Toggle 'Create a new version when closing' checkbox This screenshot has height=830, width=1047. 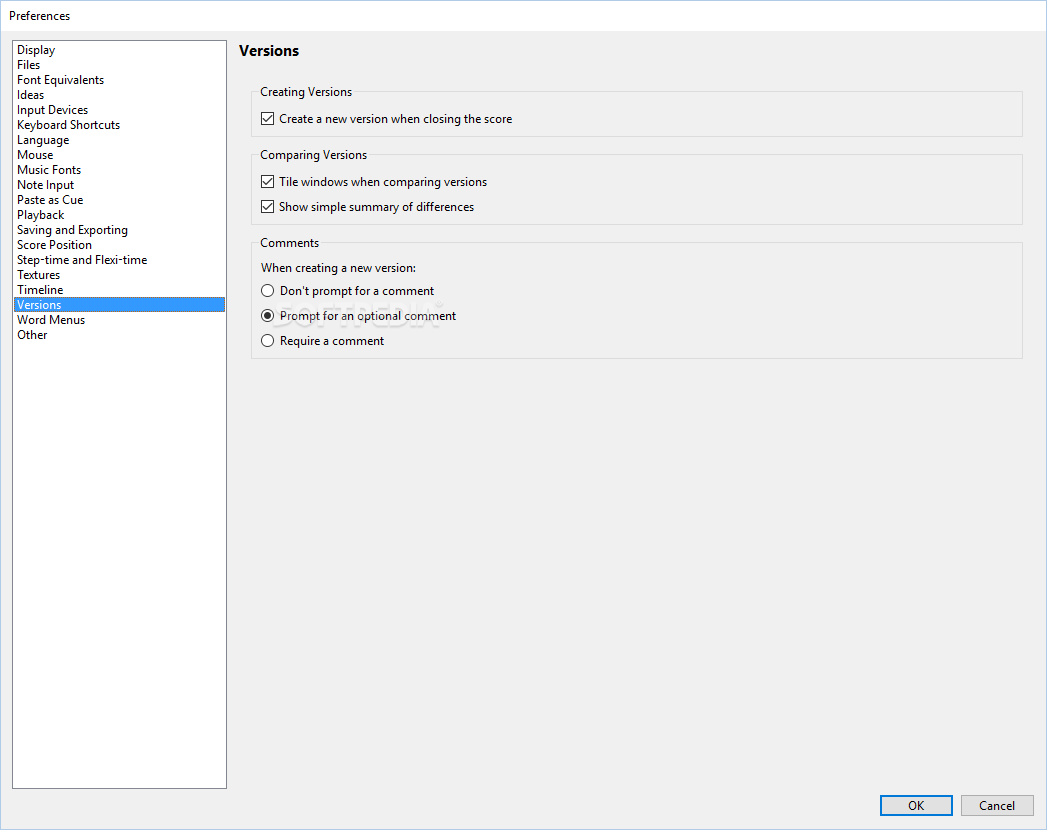pyautogui.click(x=267, y=119)
